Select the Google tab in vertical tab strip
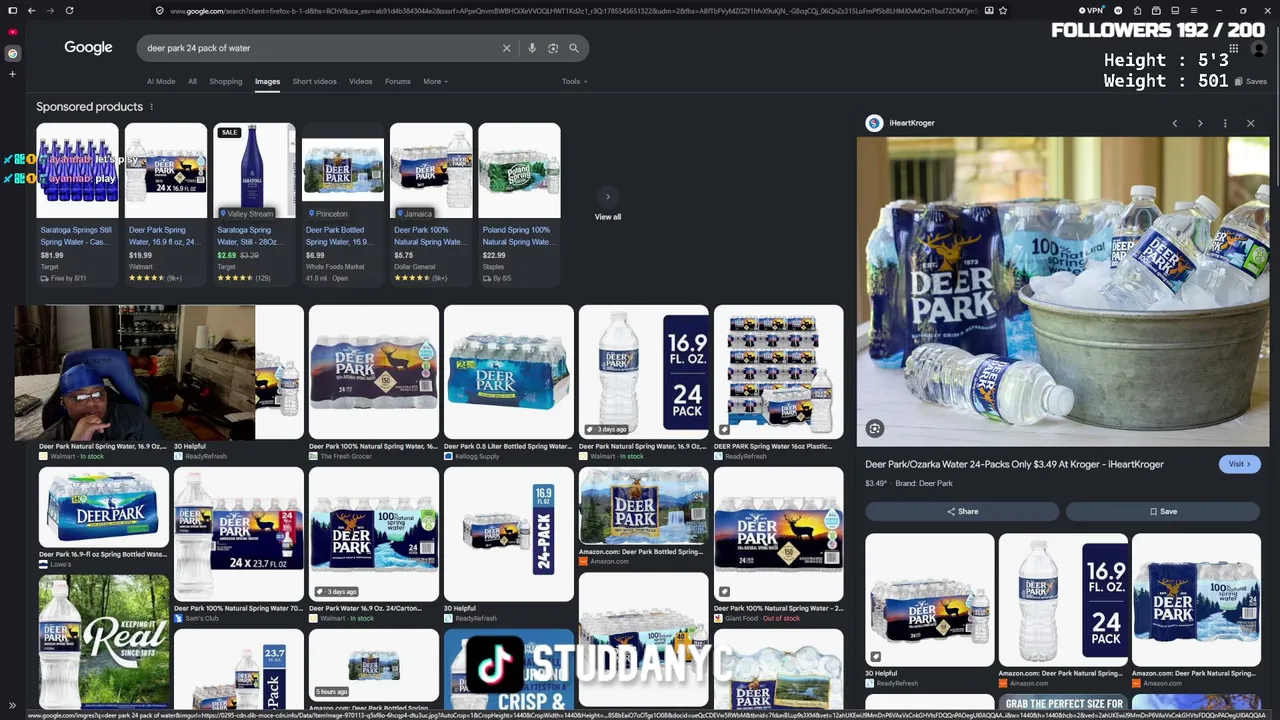This screenshot has width=1280, height=720. pyautogui.click(x=12, y=53)
